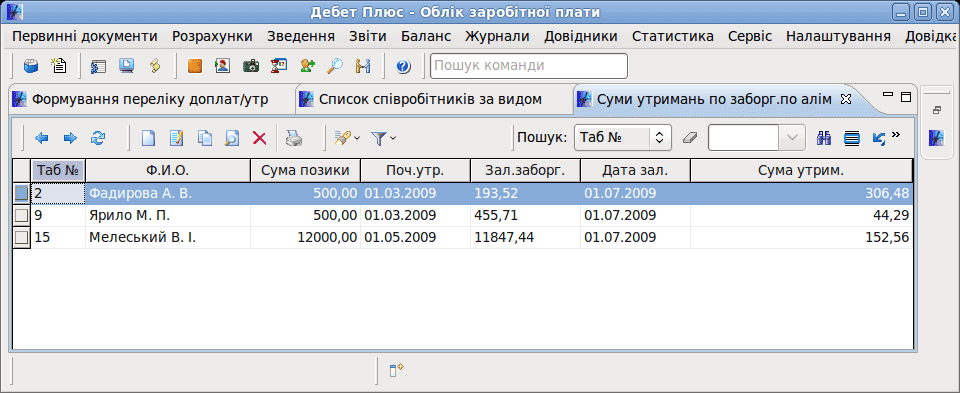Screen dimensions: 960x393
Task: Click the orange book icon
Action: pyautogui.click(x=195, y=66)
